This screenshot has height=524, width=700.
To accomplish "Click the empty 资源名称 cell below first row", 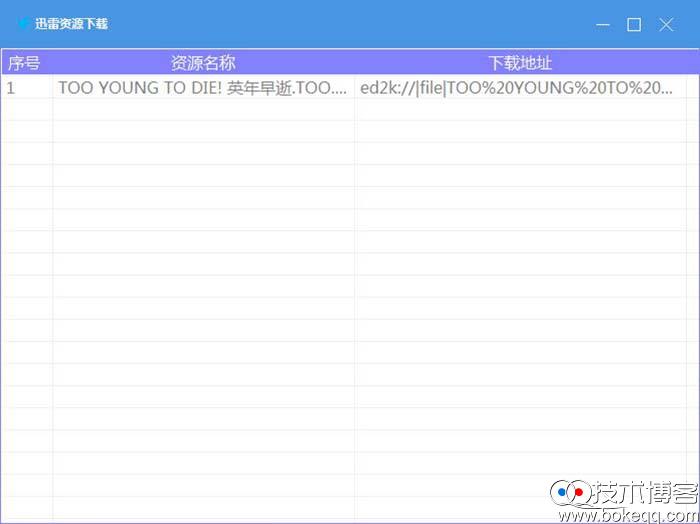I will tap(203, 110).
